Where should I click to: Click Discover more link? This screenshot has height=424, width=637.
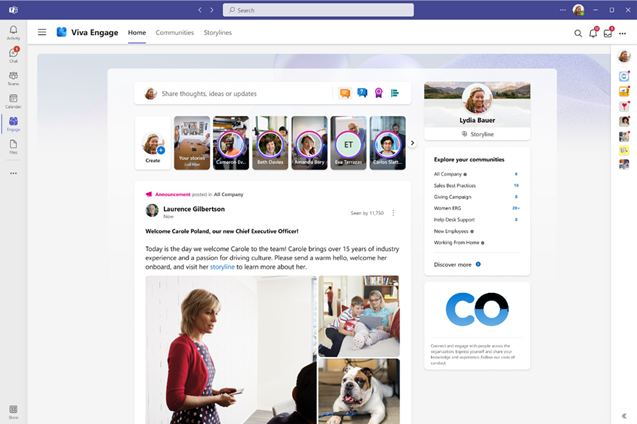point(453,264)
